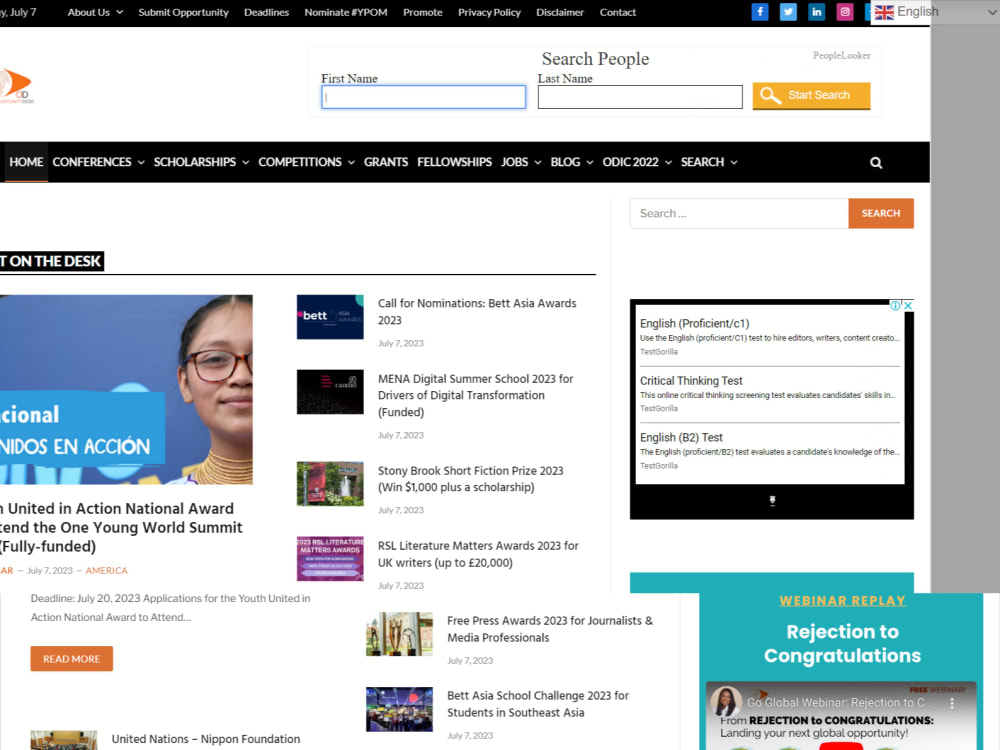
Task: Click the READ MORE button
Action: tap(71, 658)
